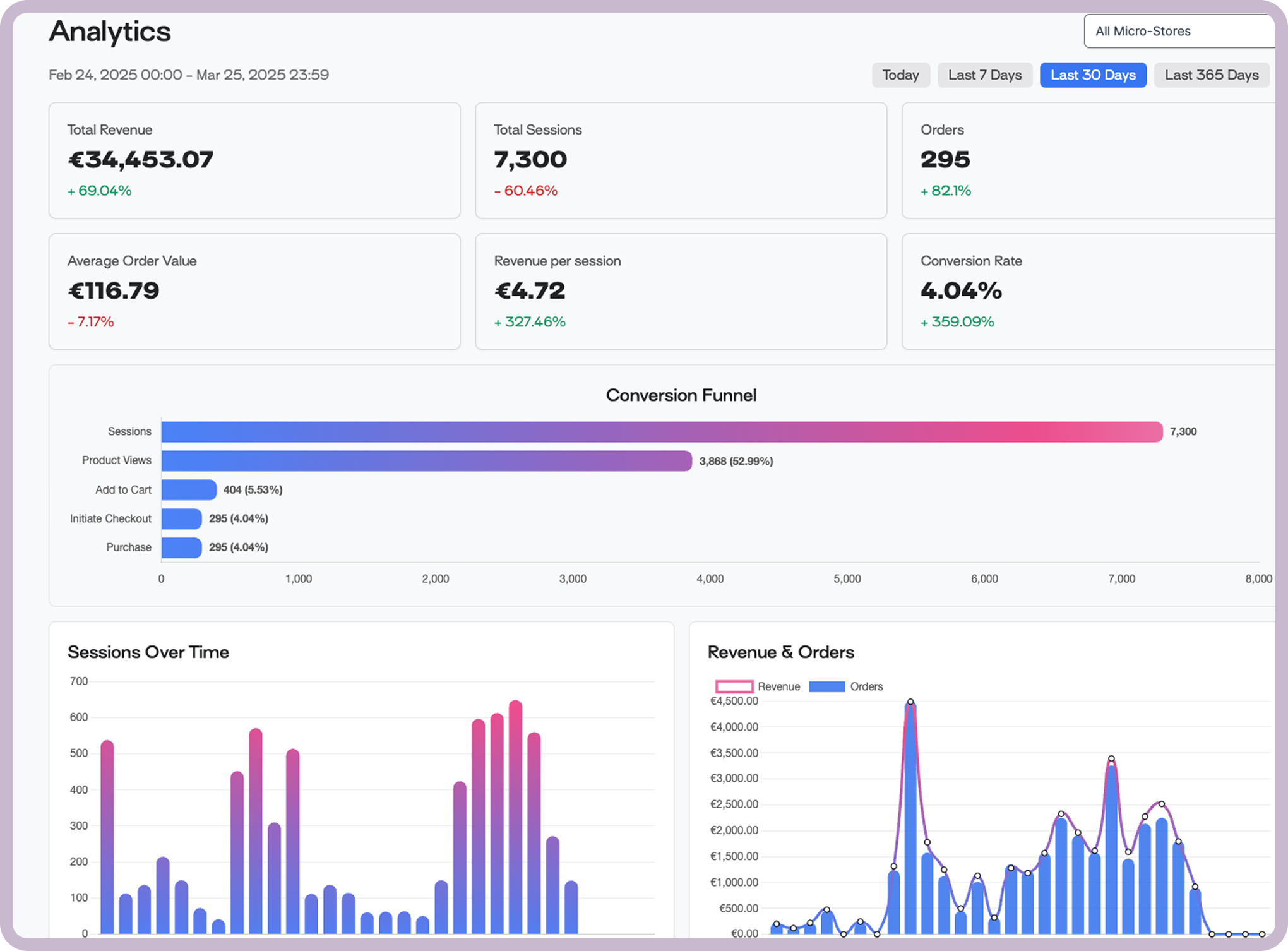
Task: Click the Total Sessions value 7,300
Action: 530,160
